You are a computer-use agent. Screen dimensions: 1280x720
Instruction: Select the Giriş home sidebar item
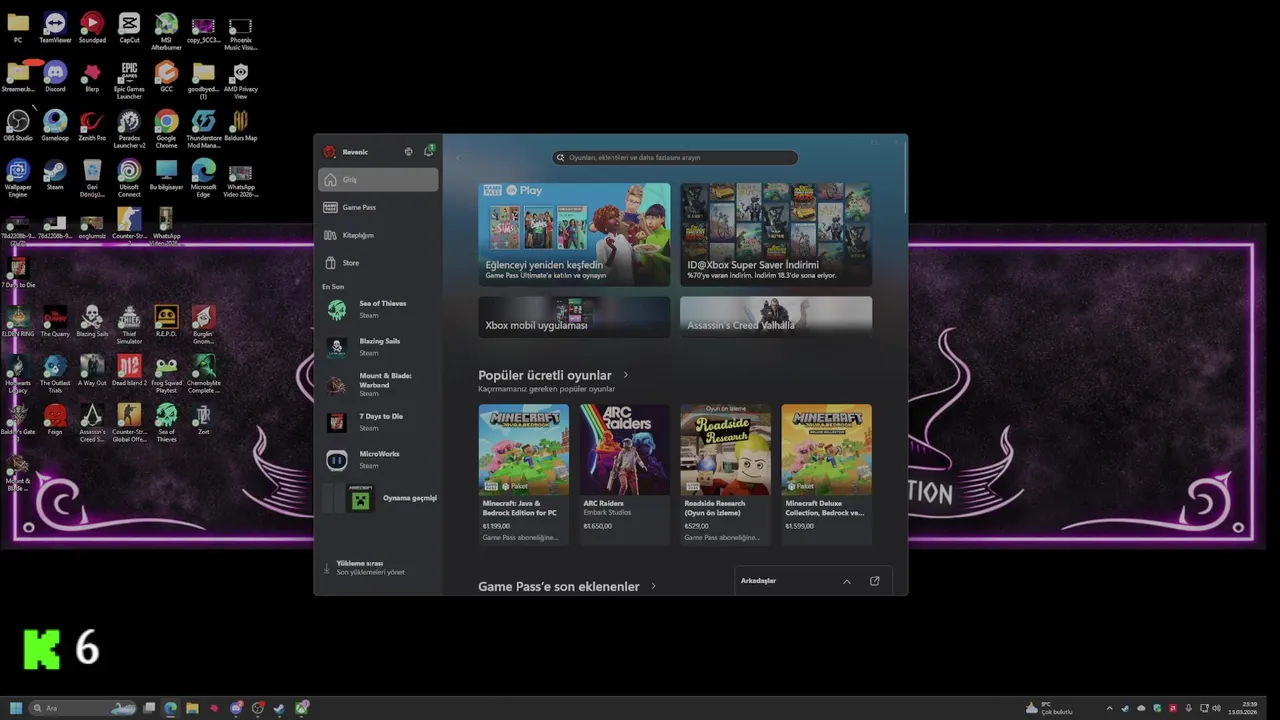(x=378, y=180)
